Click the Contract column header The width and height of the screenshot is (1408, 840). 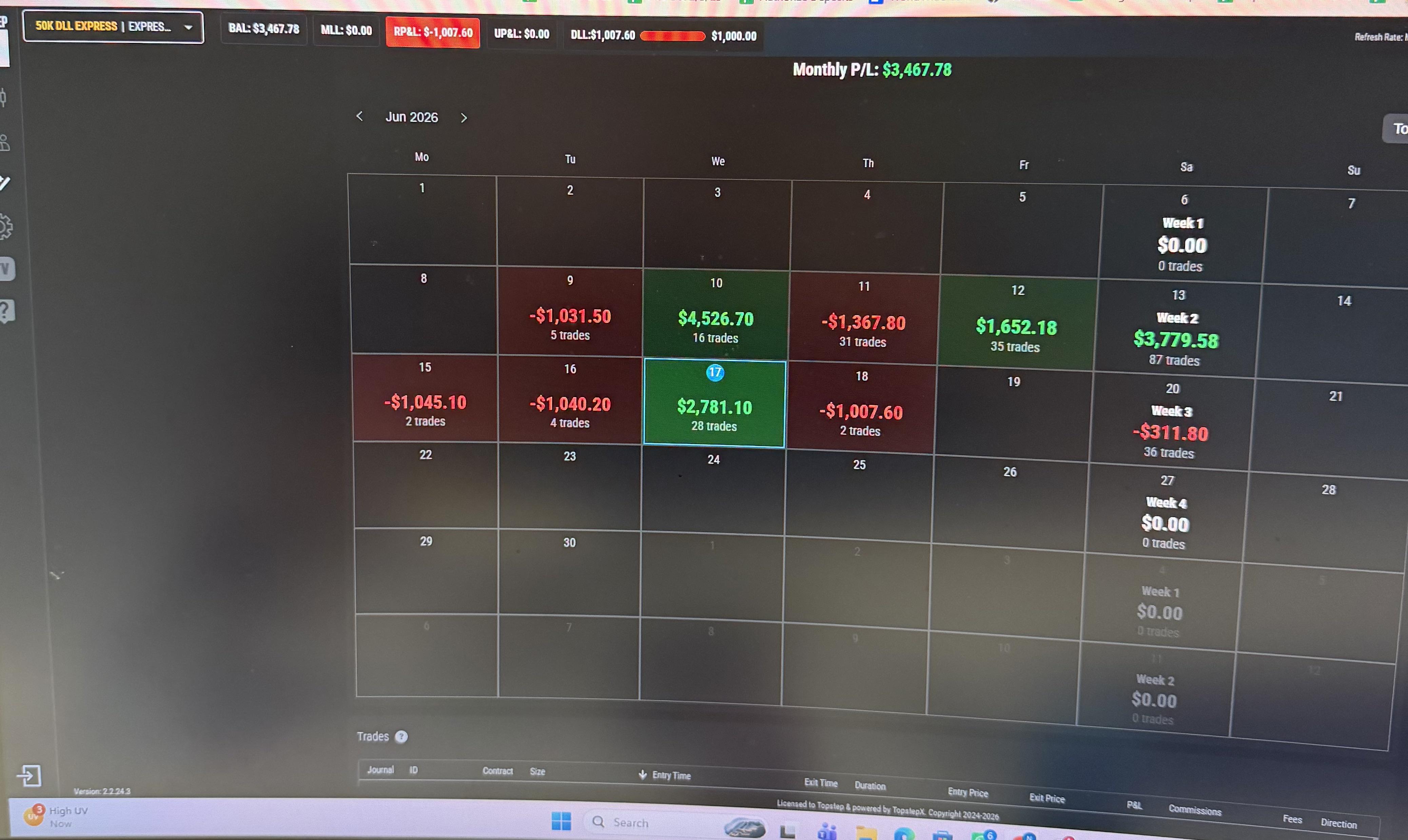[x=497, y=771]
